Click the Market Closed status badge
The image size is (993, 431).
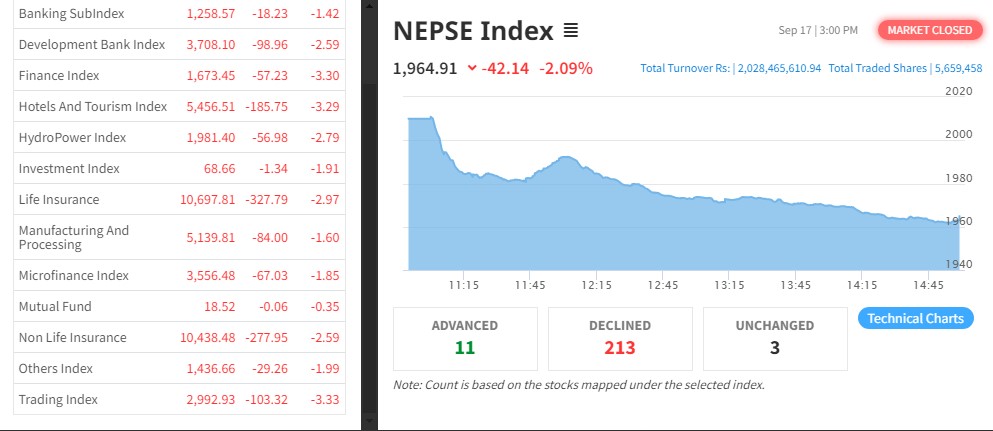click(929, 30)
